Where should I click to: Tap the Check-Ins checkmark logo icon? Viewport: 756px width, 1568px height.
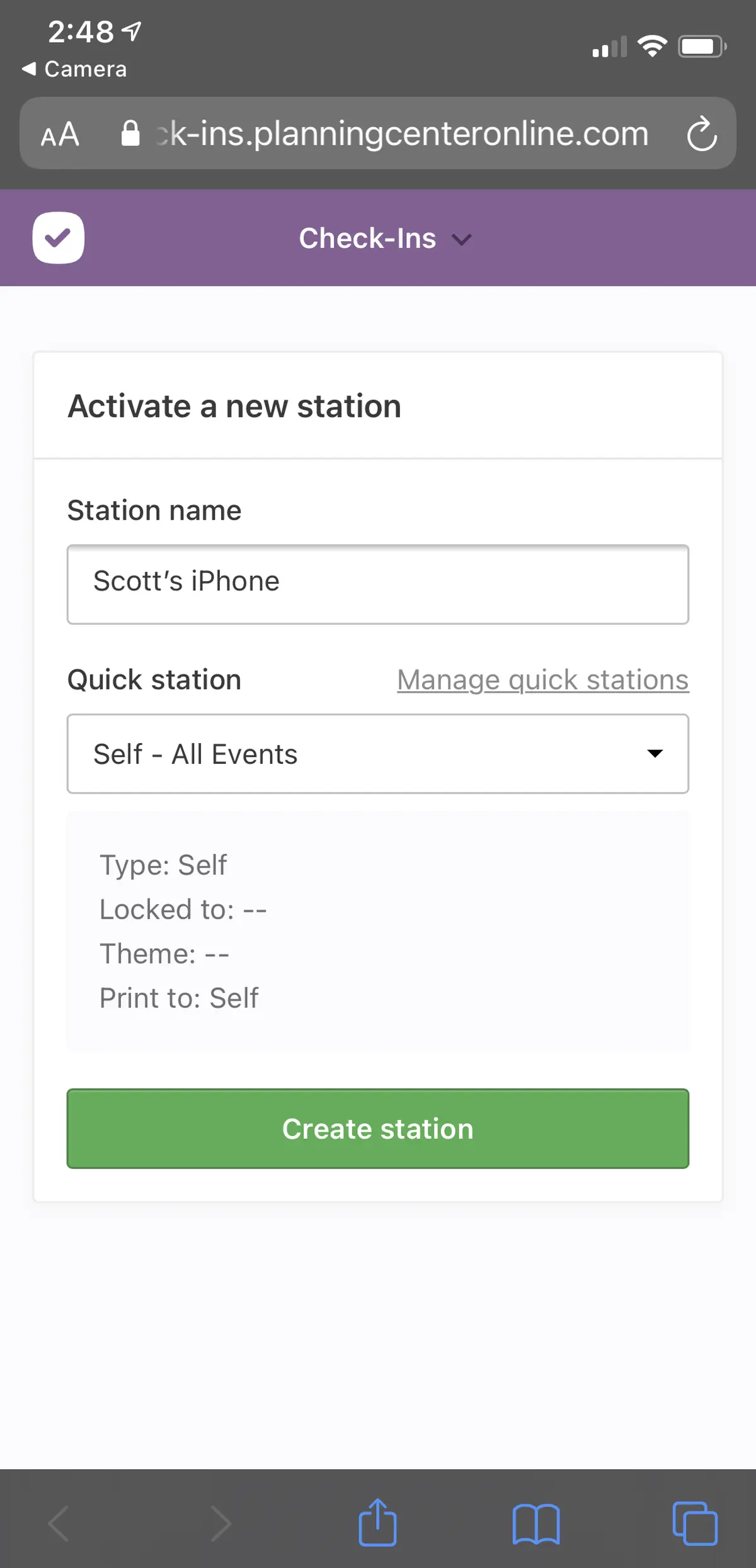(x=58, y=238)
